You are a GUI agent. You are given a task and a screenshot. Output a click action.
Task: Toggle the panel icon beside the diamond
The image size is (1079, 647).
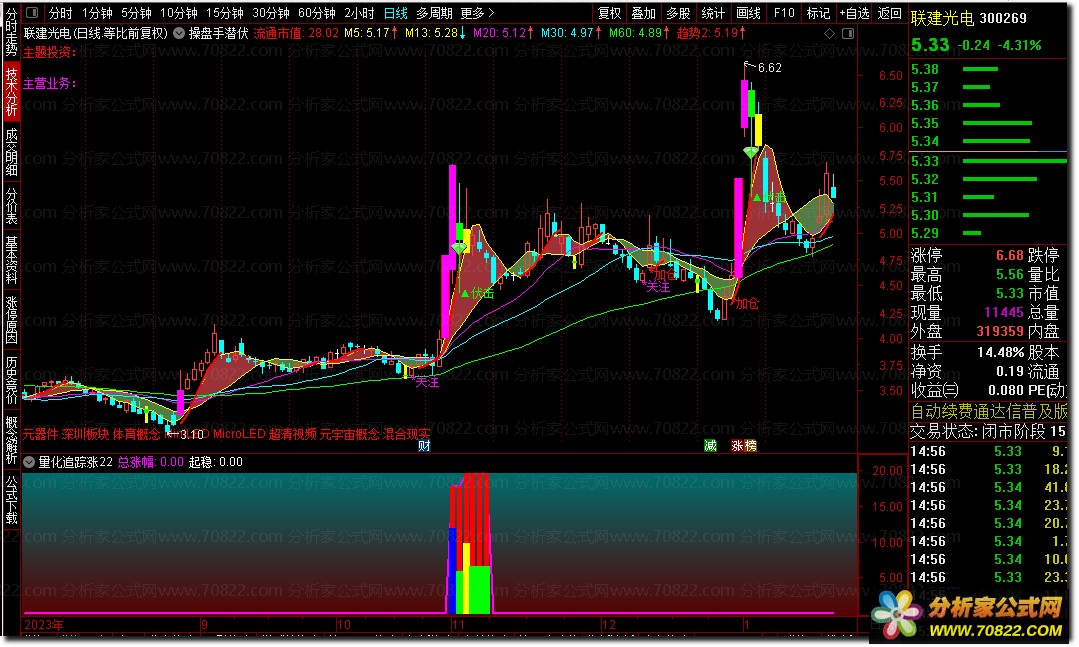click(848, 33)
